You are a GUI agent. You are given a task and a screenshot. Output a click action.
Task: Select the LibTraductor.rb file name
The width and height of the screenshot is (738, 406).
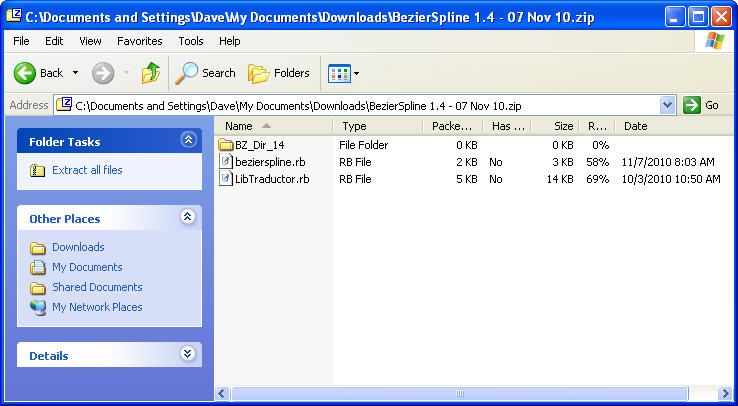272,179
